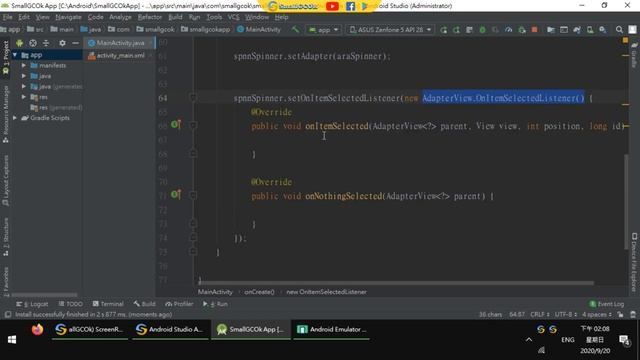The height and width of the screenshot is (360, 640).
Task: Click the override gutter icon beside onNothingSelected
Action: [176, 194]
